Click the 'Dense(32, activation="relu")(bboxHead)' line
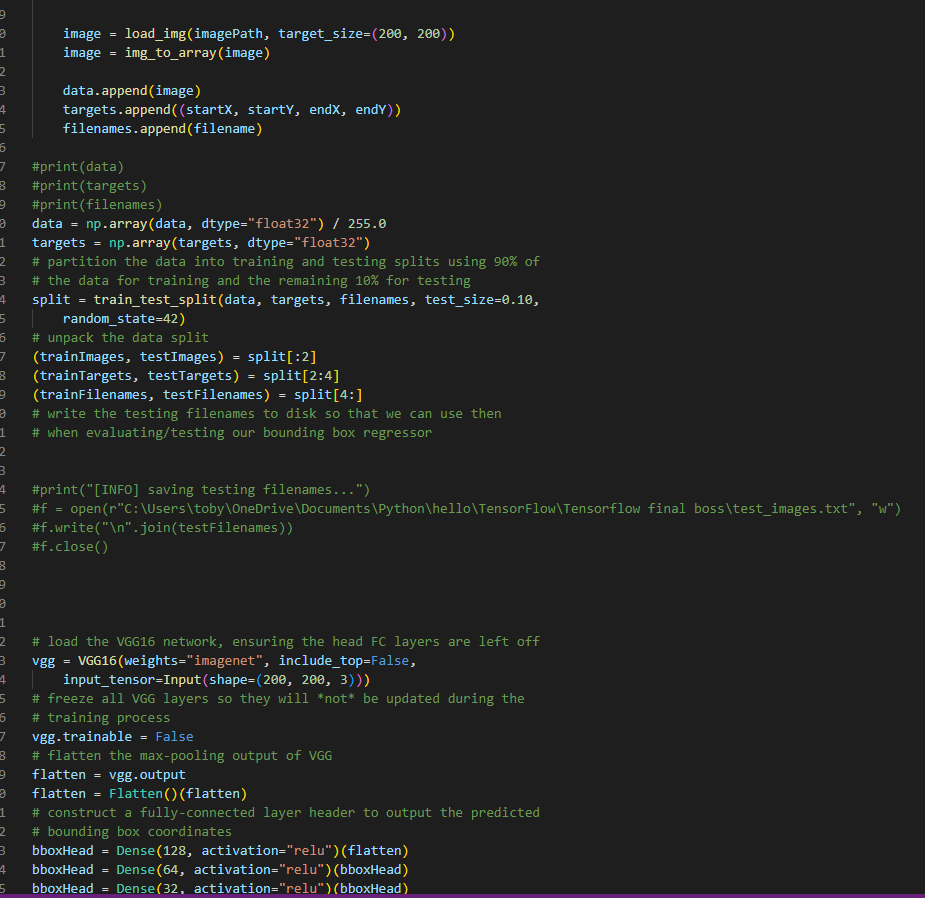Viewport: 925px width, 898px height. (x=220, y=888)
